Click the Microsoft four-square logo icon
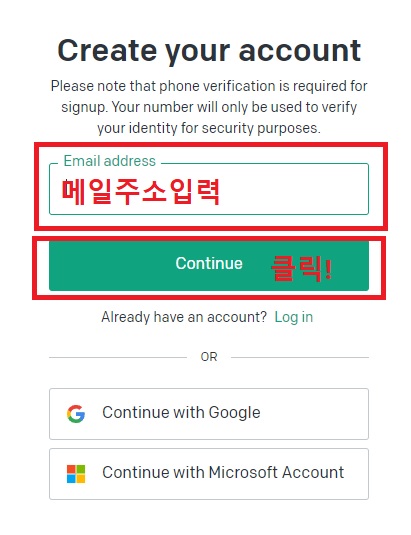 click(x=76, y=474)
